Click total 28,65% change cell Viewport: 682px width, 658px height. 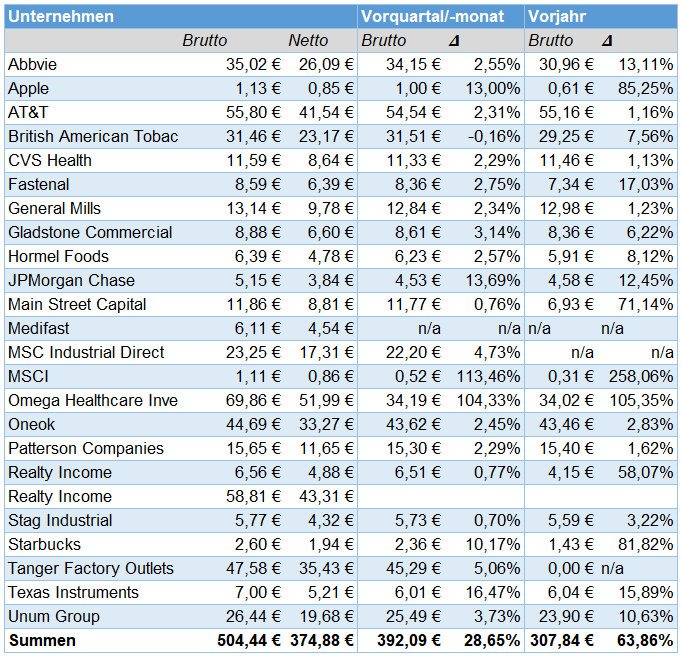click(x=492, y=640)
